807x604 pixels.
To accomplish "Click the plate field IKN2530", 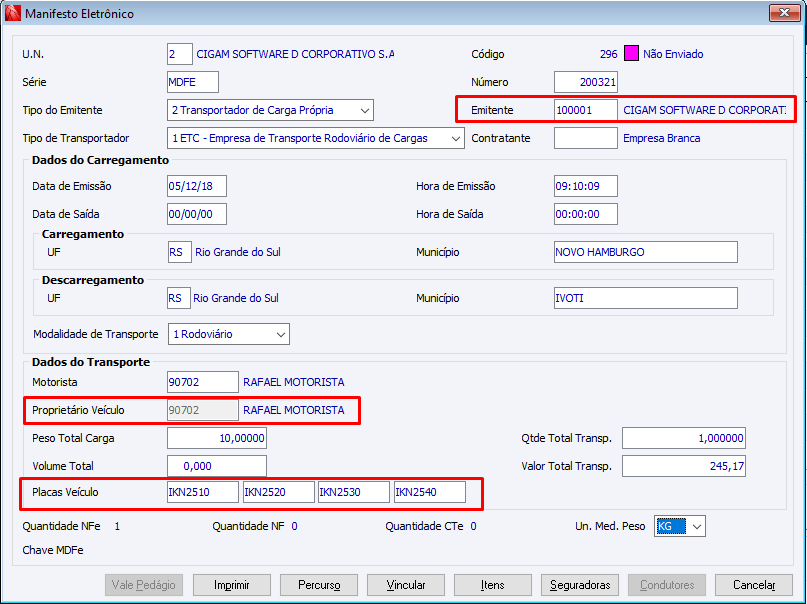I will pyautogui.click(x=354, y=492).
